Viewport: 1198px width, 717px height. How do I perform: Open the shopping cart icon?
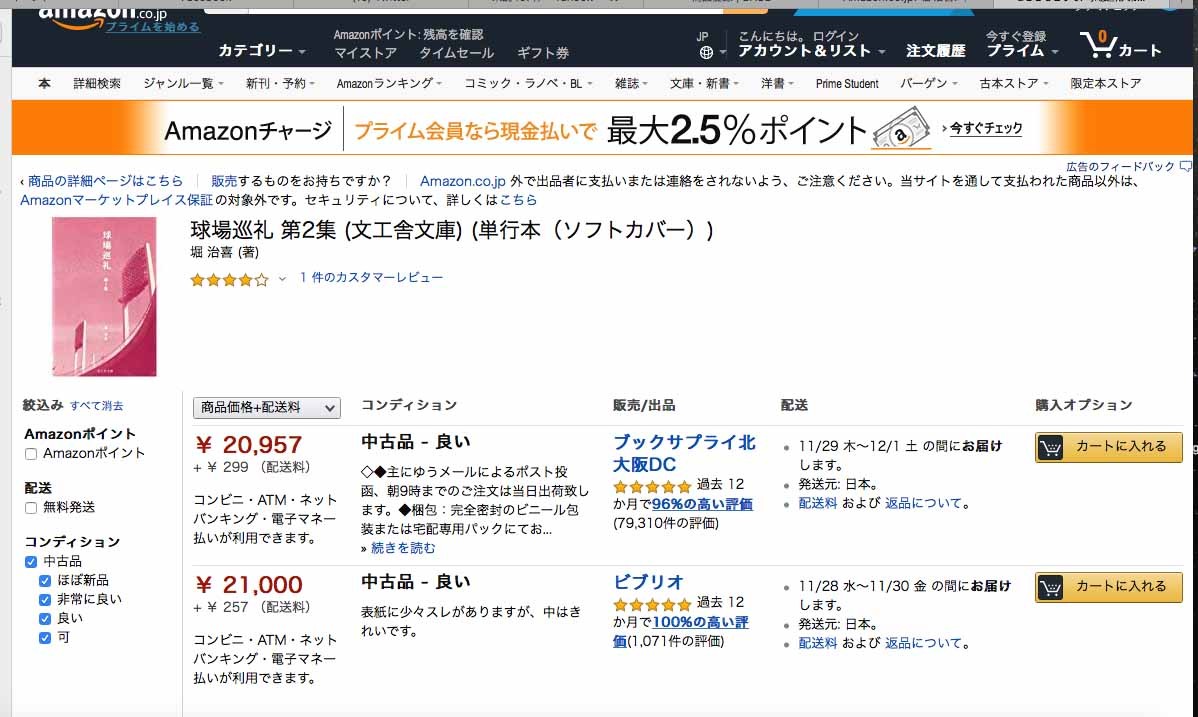click(1099, 44)
